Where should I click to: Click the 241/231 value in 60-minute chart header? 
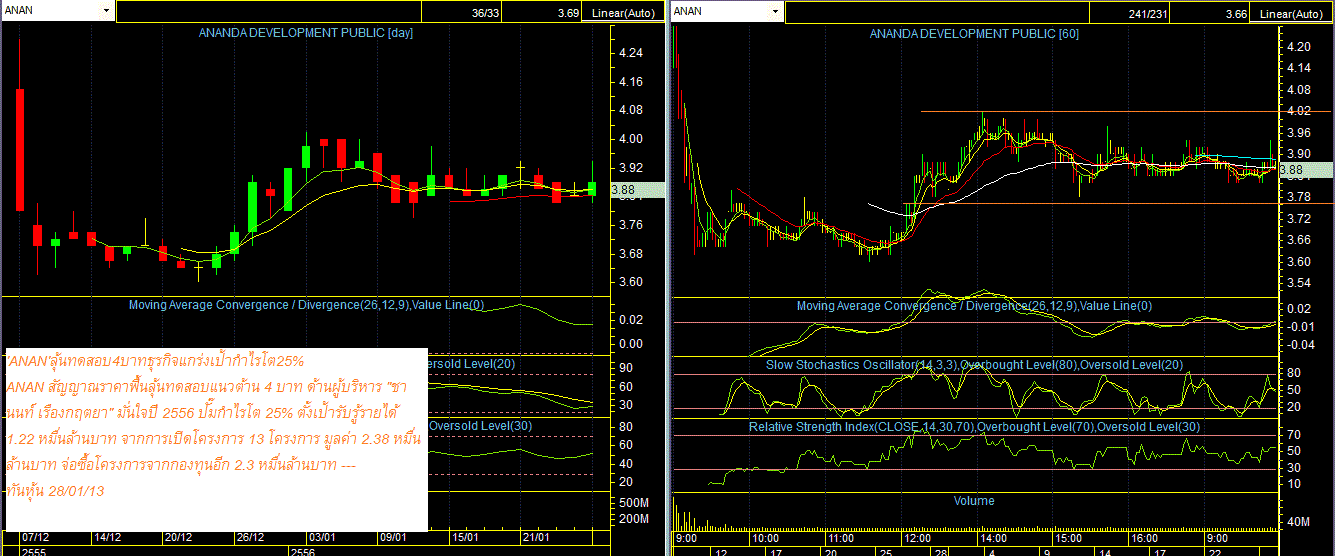pyautogui.click(x=1147, y=13)
